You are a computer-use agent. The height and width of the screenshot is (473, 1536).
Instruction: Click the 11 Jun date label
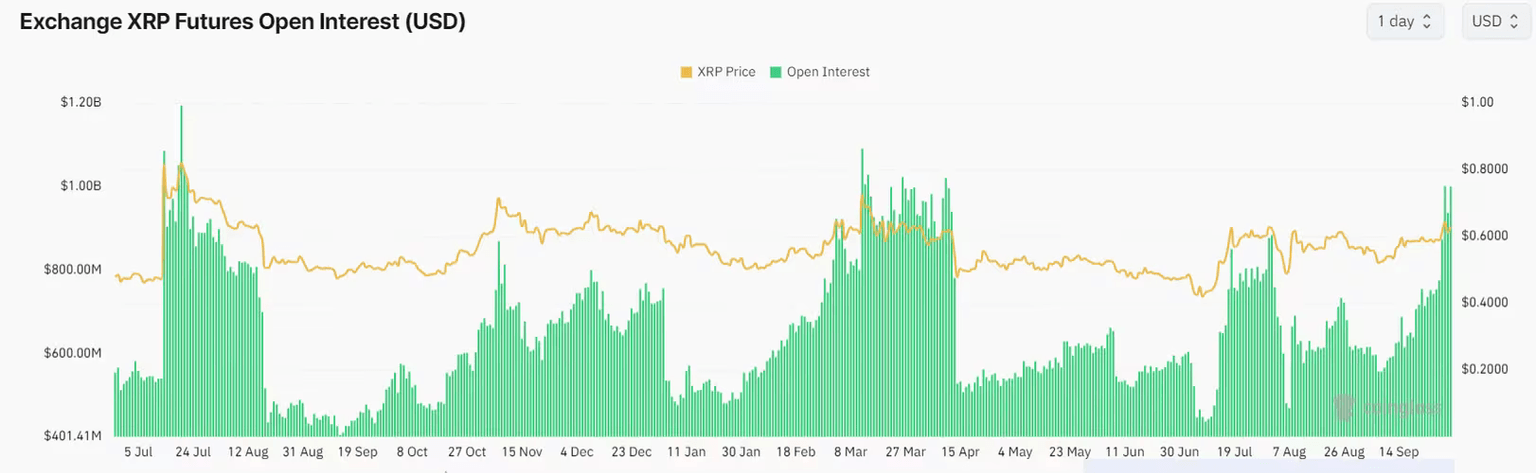pyautogui.click(x=1124, y=452)
